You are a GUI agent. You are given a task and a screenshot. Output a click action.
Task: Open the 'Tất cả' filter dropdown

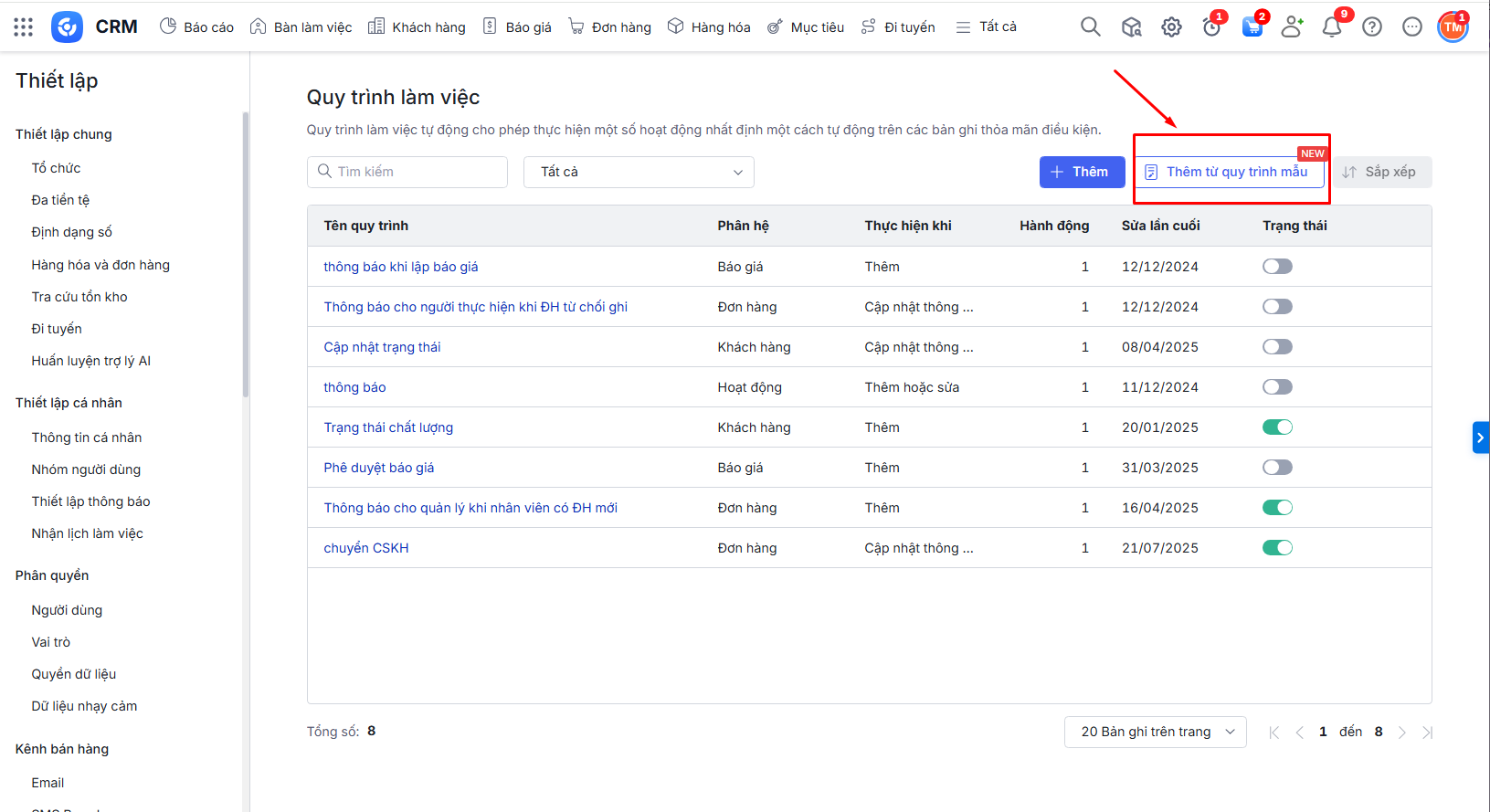(639, 172)
